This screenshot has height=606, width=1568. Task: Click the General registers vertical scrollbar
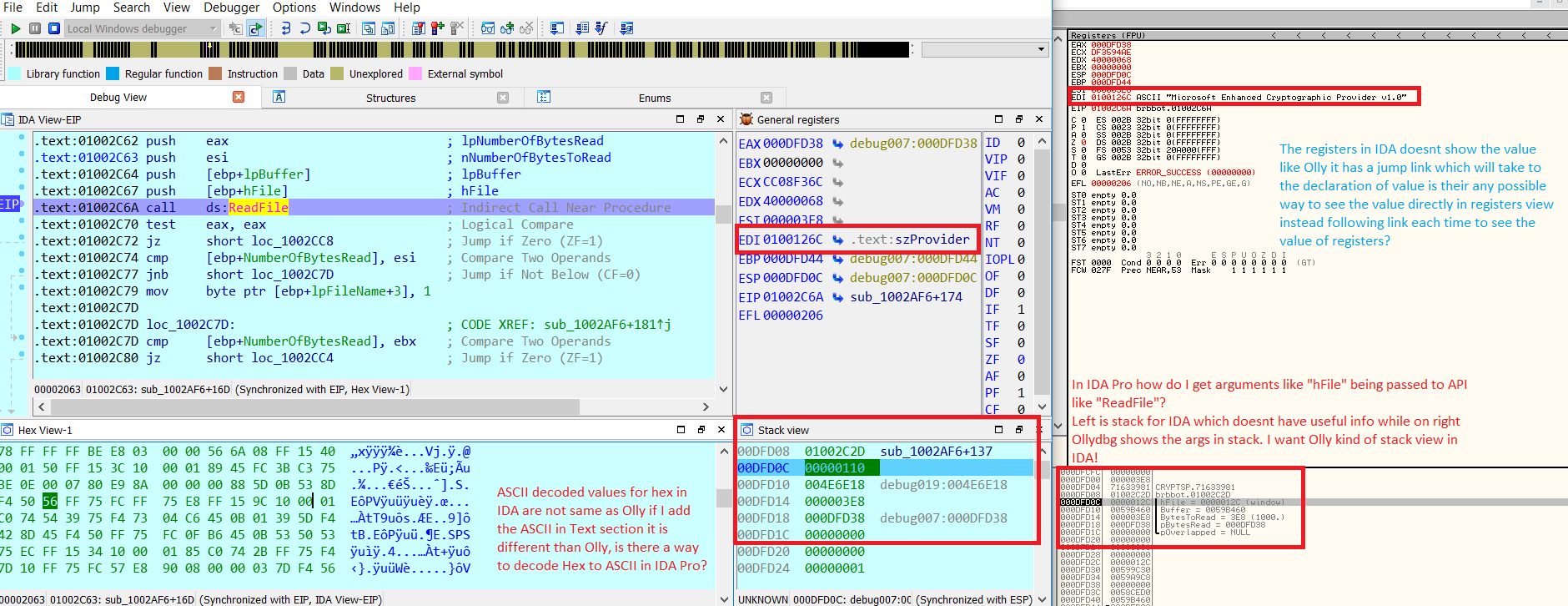(x=1042, y=271)
